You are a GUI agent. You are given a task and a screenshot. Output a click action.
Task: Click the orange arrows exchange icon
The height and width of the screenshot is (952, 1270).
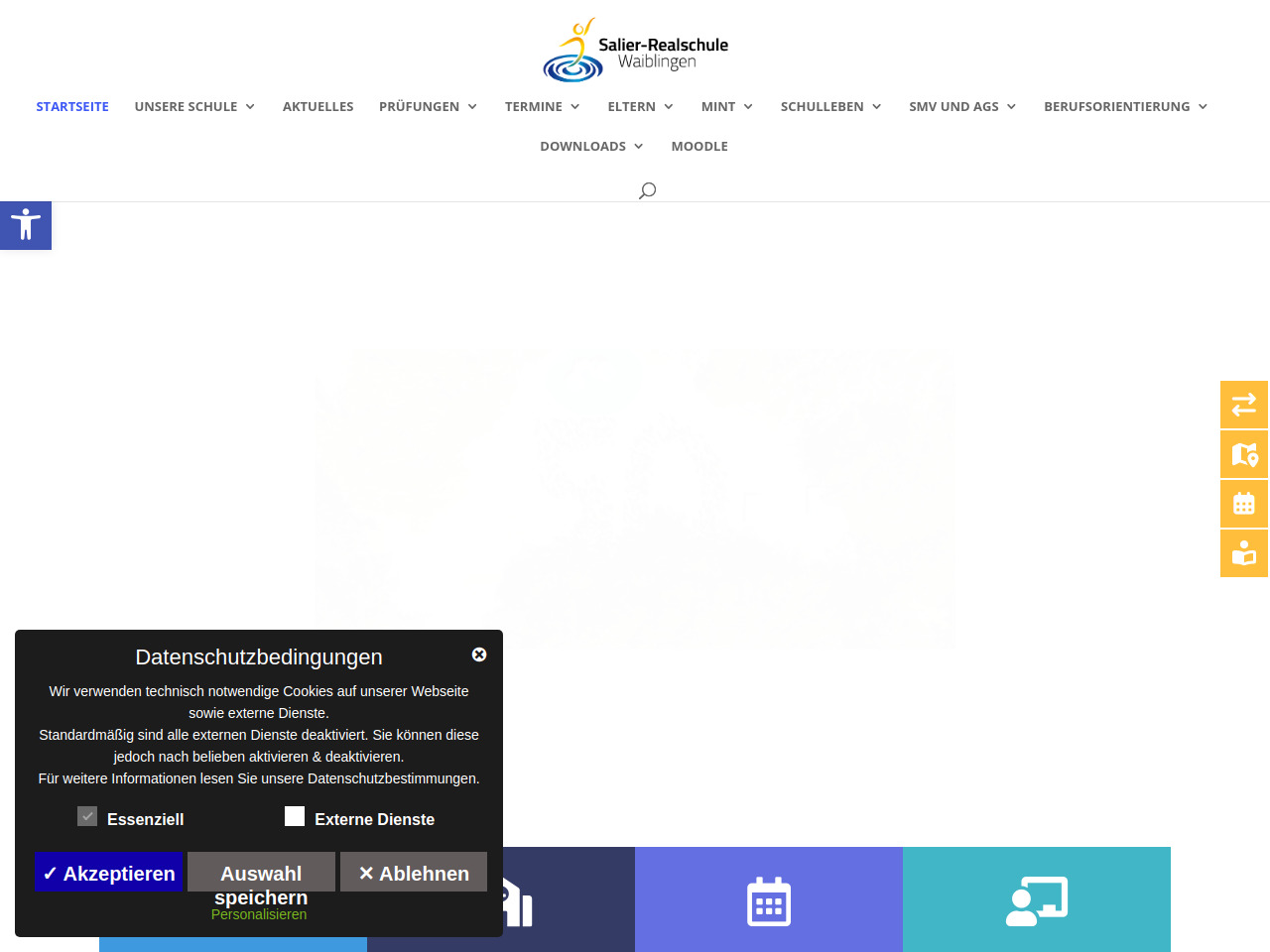coord(1244,405)
